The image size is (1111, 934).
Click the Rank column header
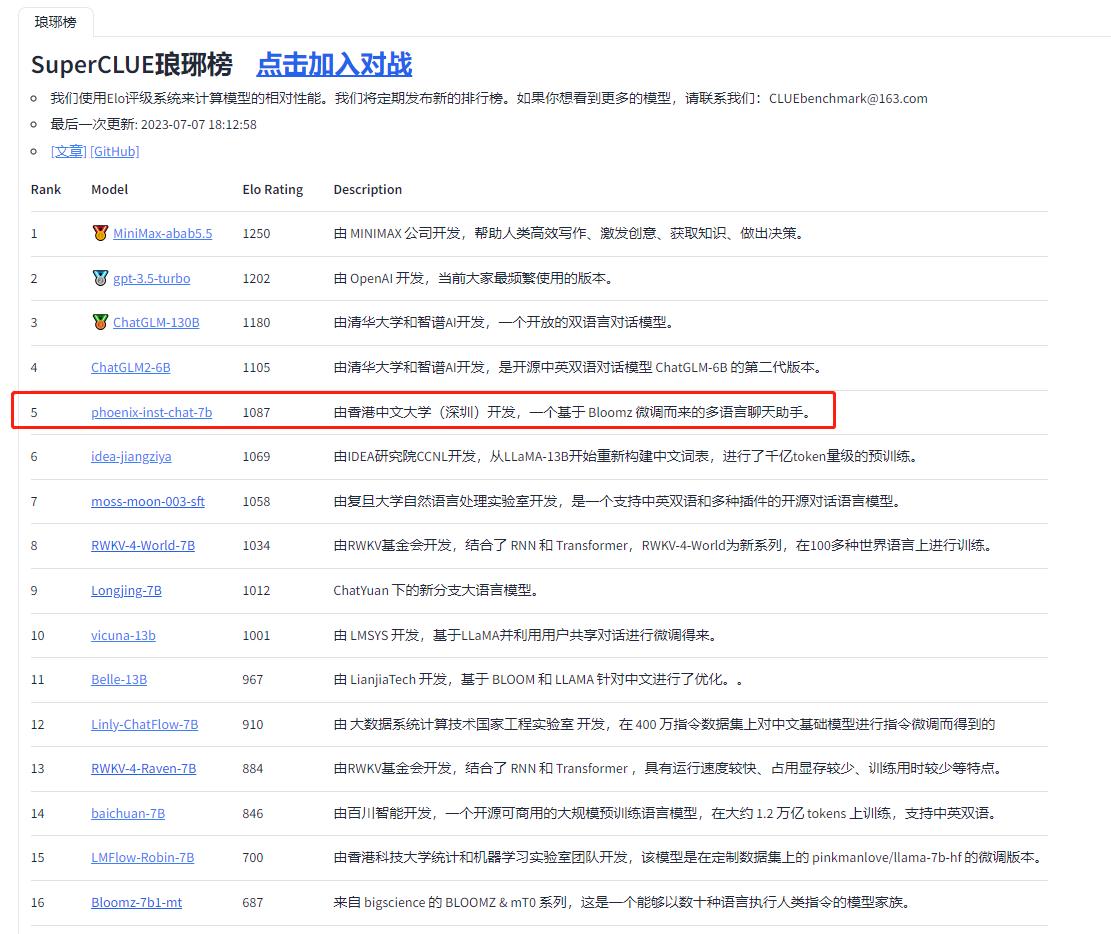pyautogui.click(x=46, y=189)
